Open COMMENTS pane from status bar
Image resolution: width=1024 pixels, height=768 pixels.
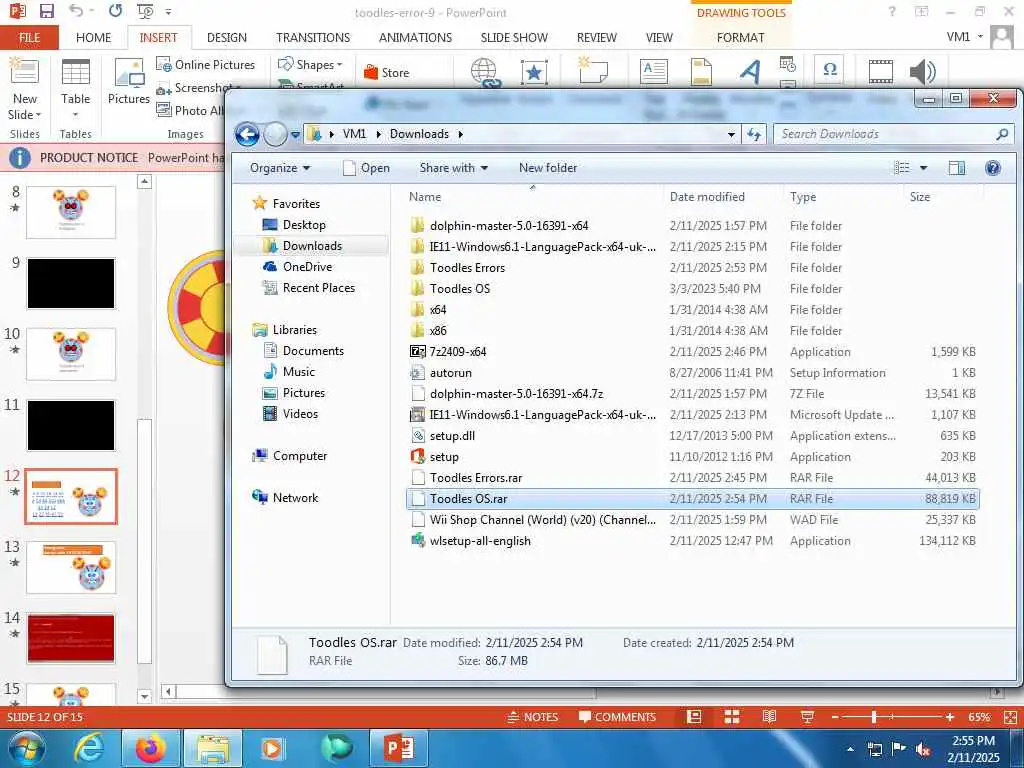pos(617,717)
